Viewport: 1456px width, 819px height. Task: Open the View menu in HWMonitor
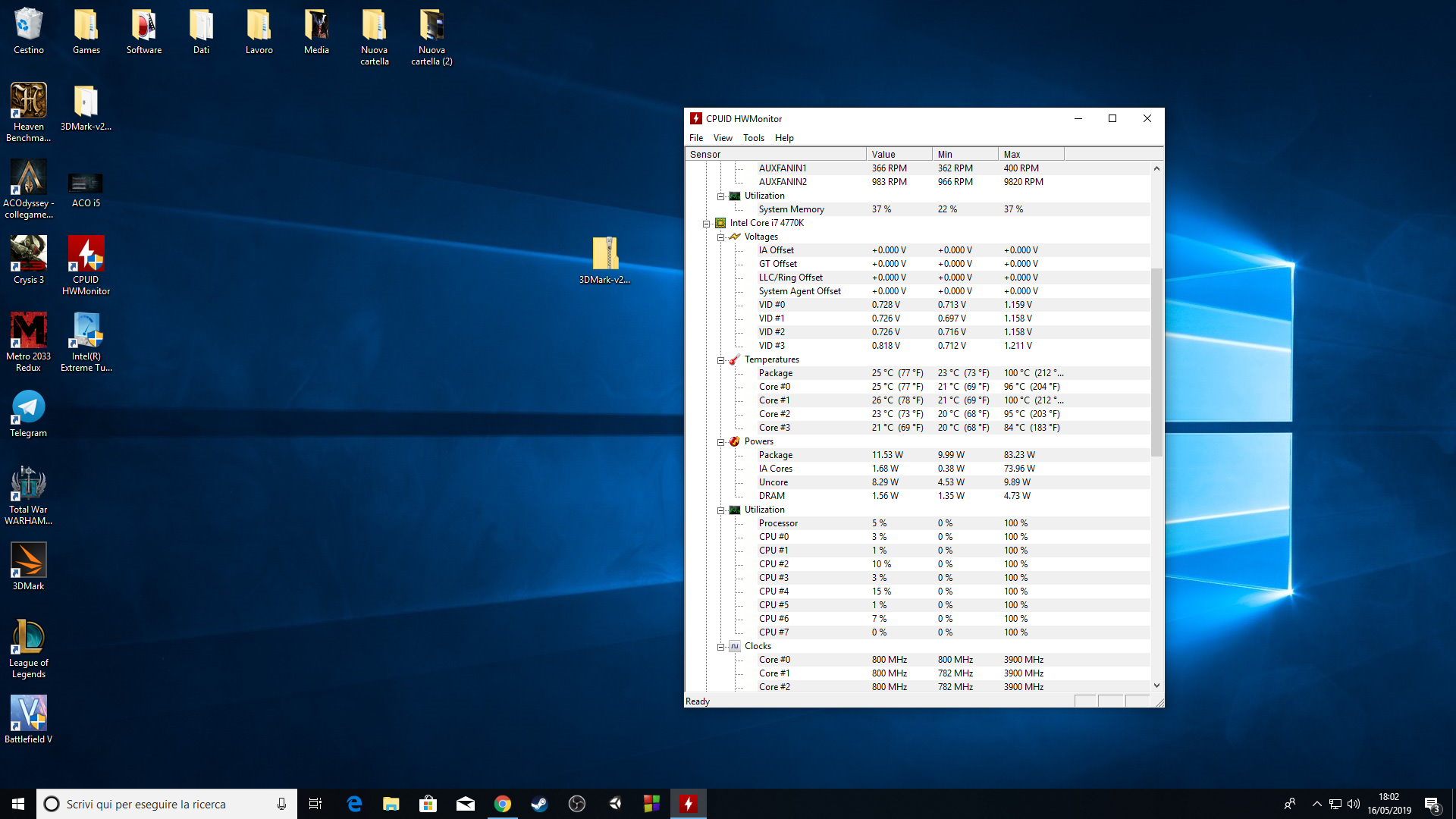point(723,138)
